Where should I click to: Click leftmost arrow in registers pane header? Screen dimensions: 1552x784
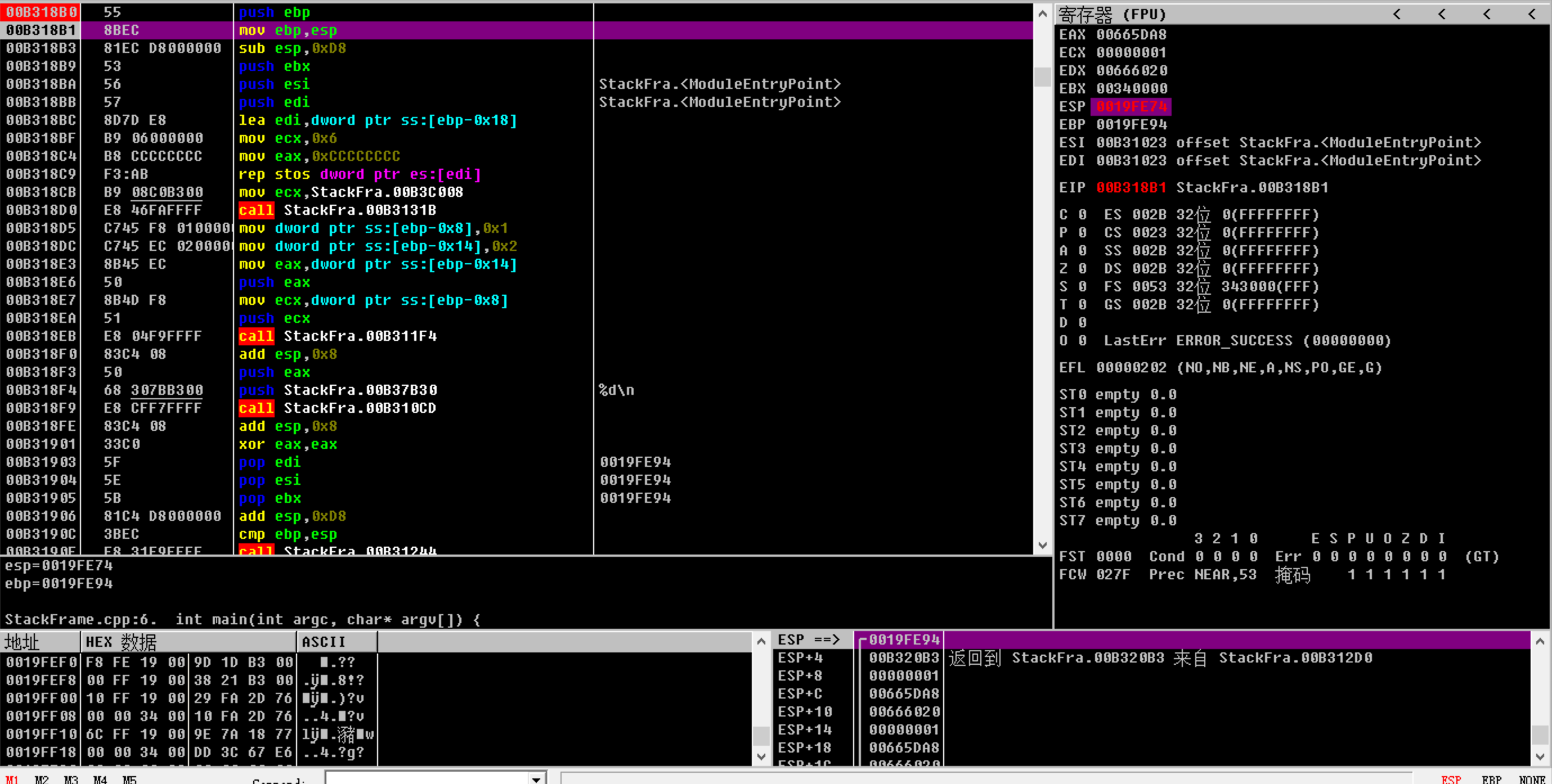(1397, 14)
